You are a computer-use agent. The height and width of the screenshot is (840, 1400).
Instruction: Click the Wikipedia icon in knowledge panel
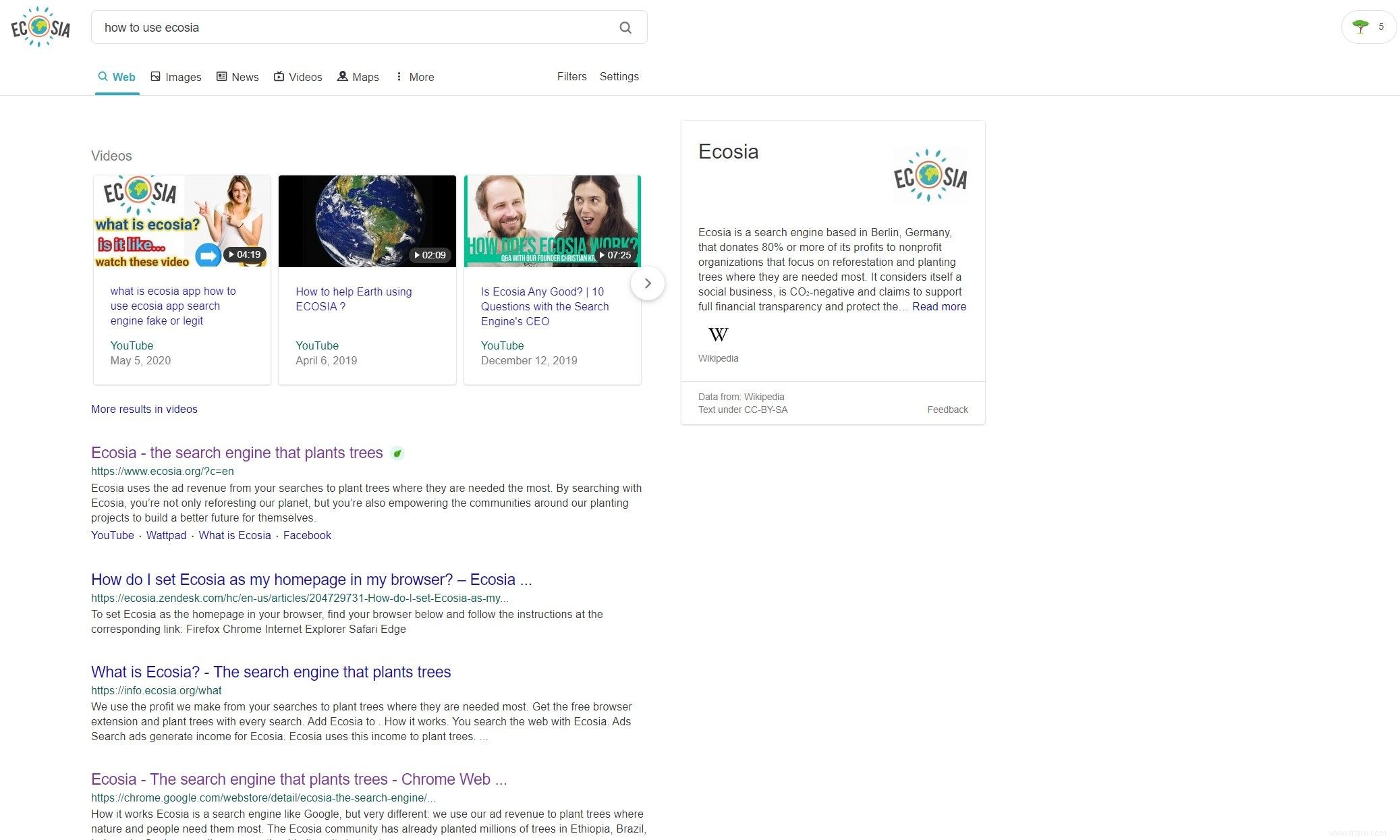coord(718,334)
